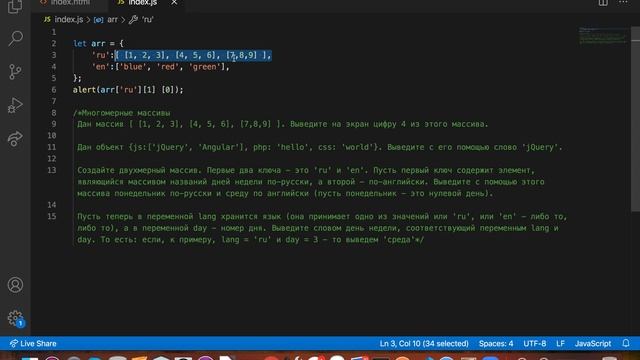Change file encoding UTF-8

pos(535,344)
